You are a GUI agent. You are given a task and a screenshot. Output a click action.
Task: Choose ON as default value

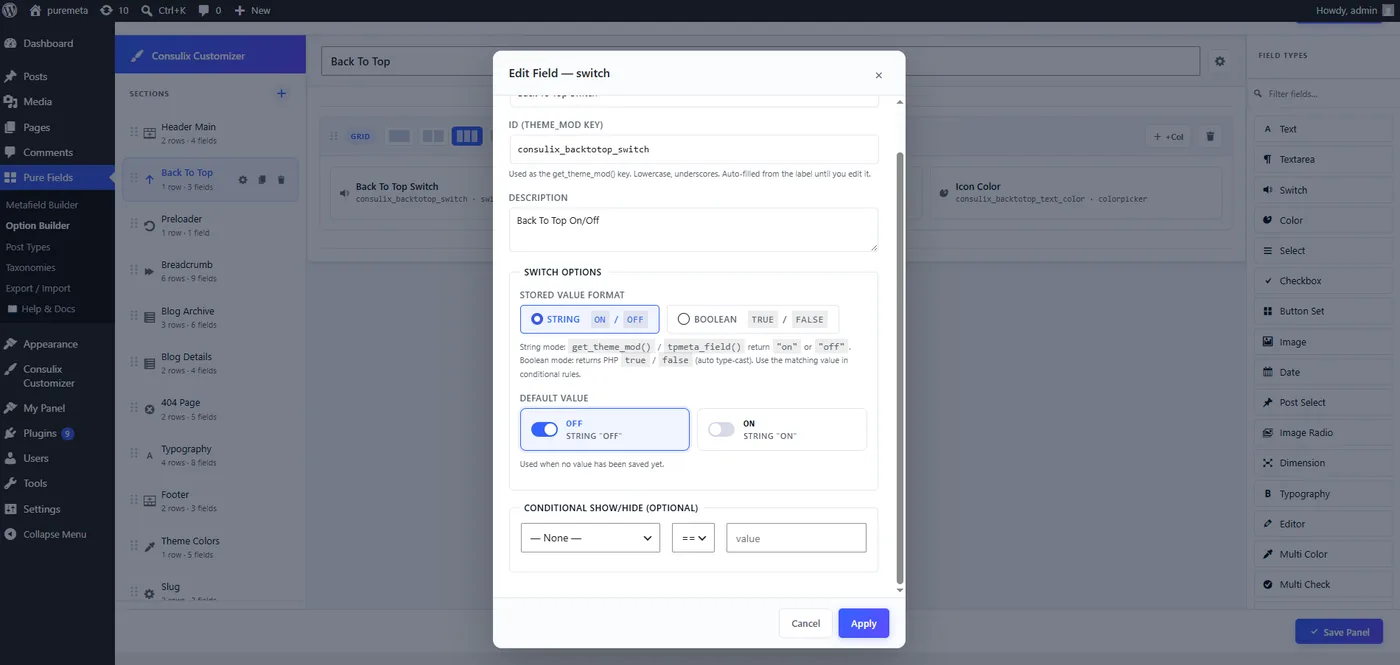point(782,429)
